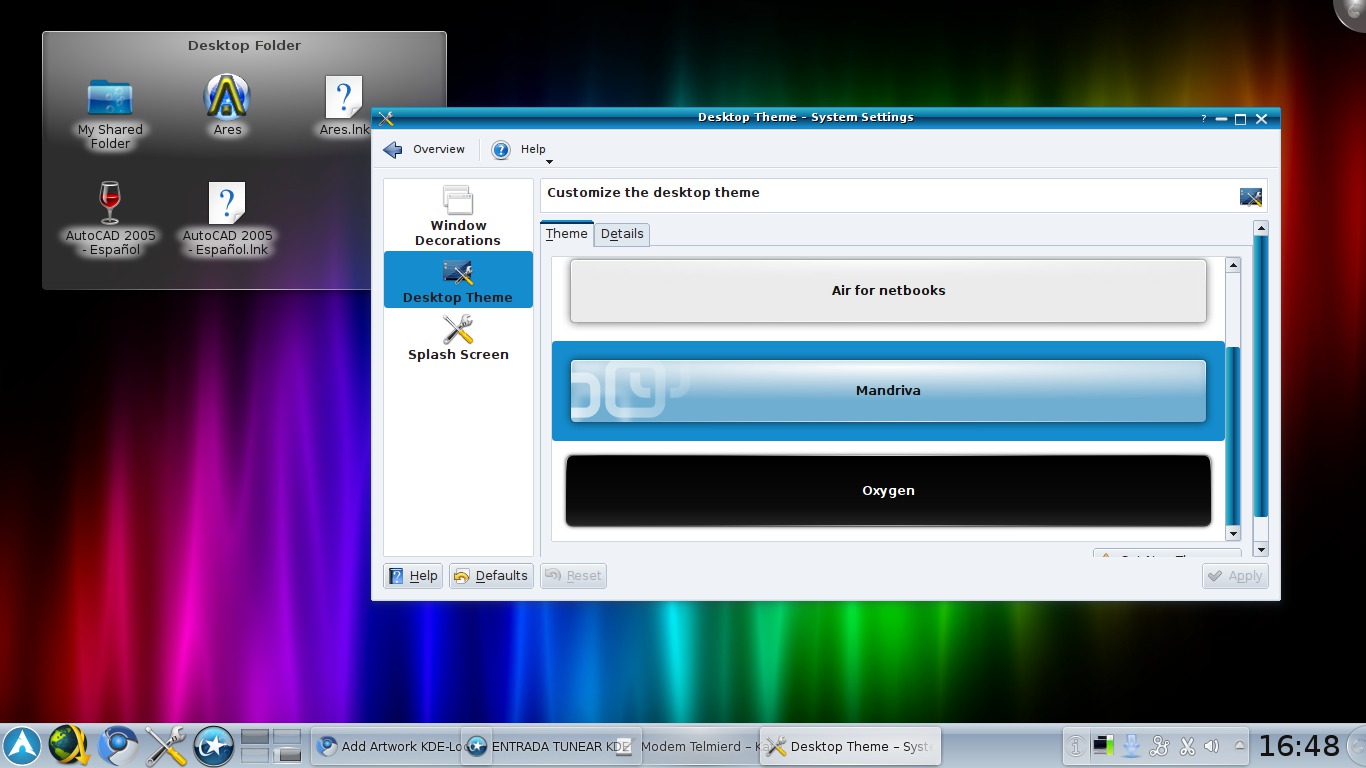Choose the Mandriva theme
The image size is (1366, 768).
[x=888, y=391]
